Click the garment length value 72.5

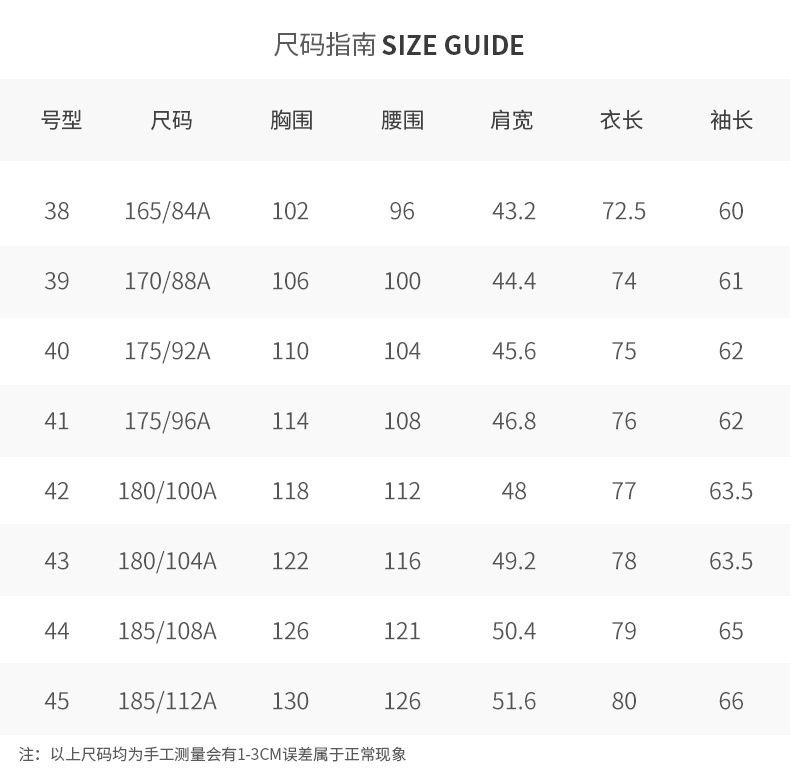pyautogui.click(x=624, y=211)
